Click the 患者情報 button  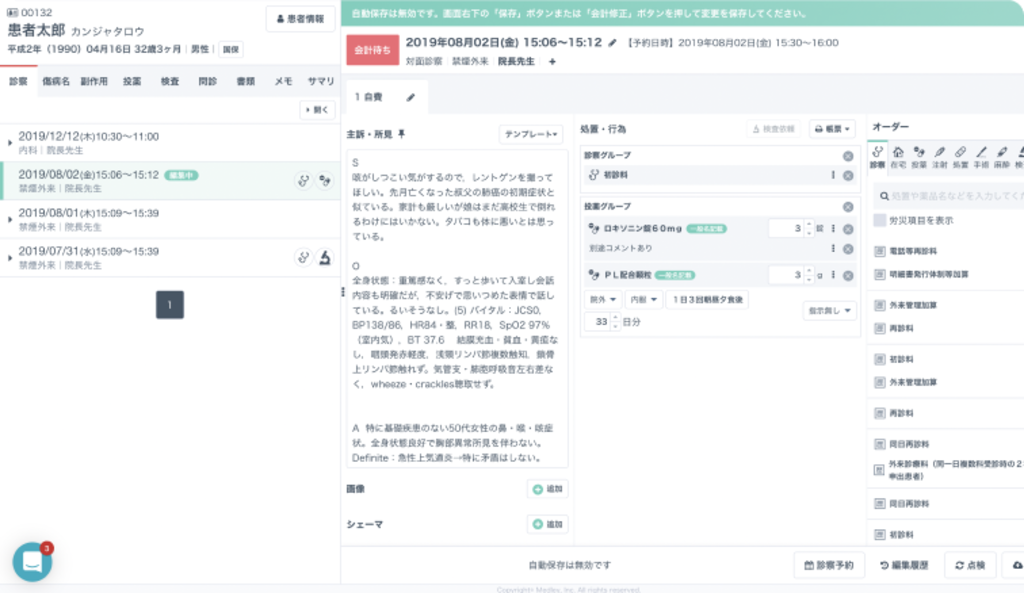pyautogui.click(x=300, y=19)
